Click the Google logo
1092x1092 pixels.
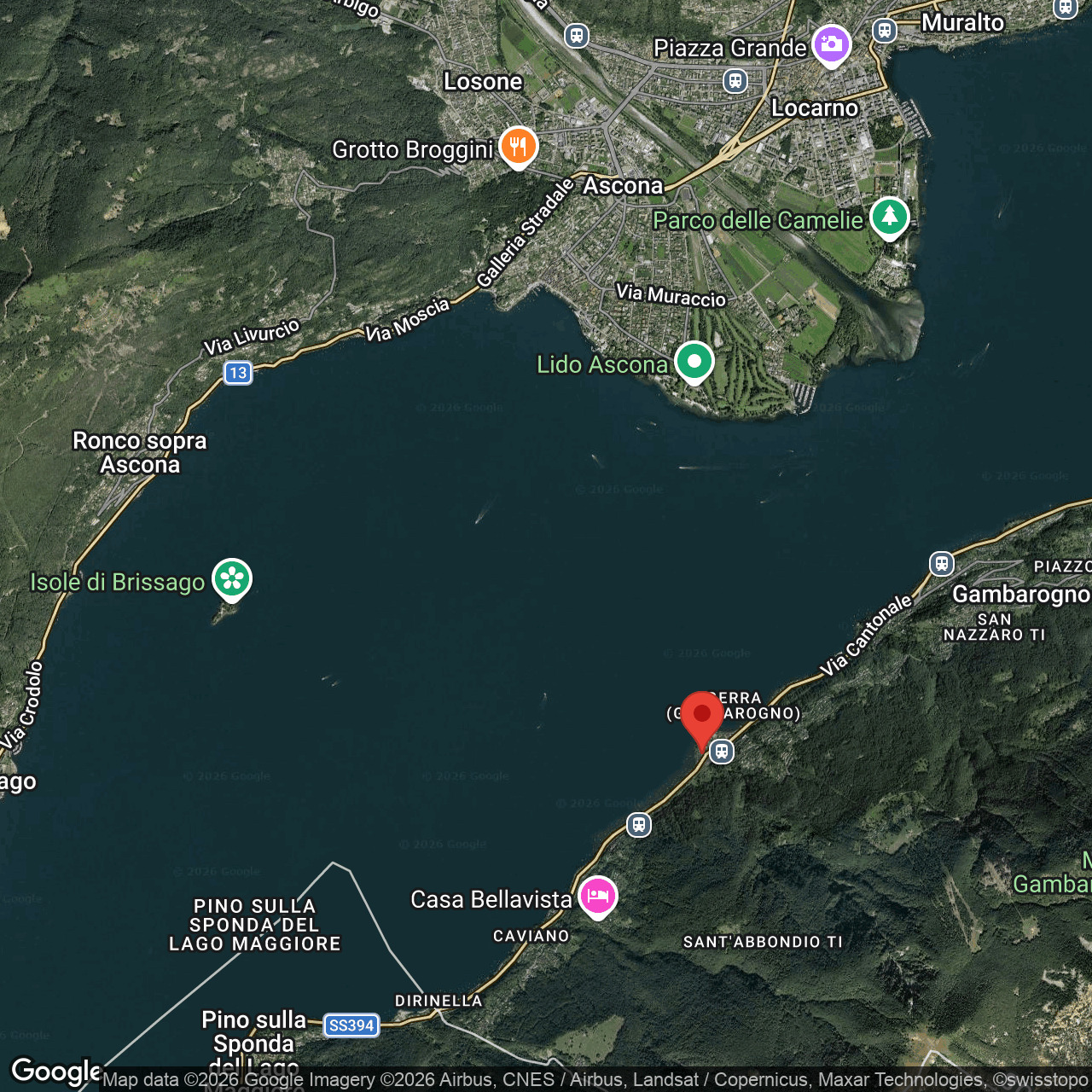[x=56, y=1072]
